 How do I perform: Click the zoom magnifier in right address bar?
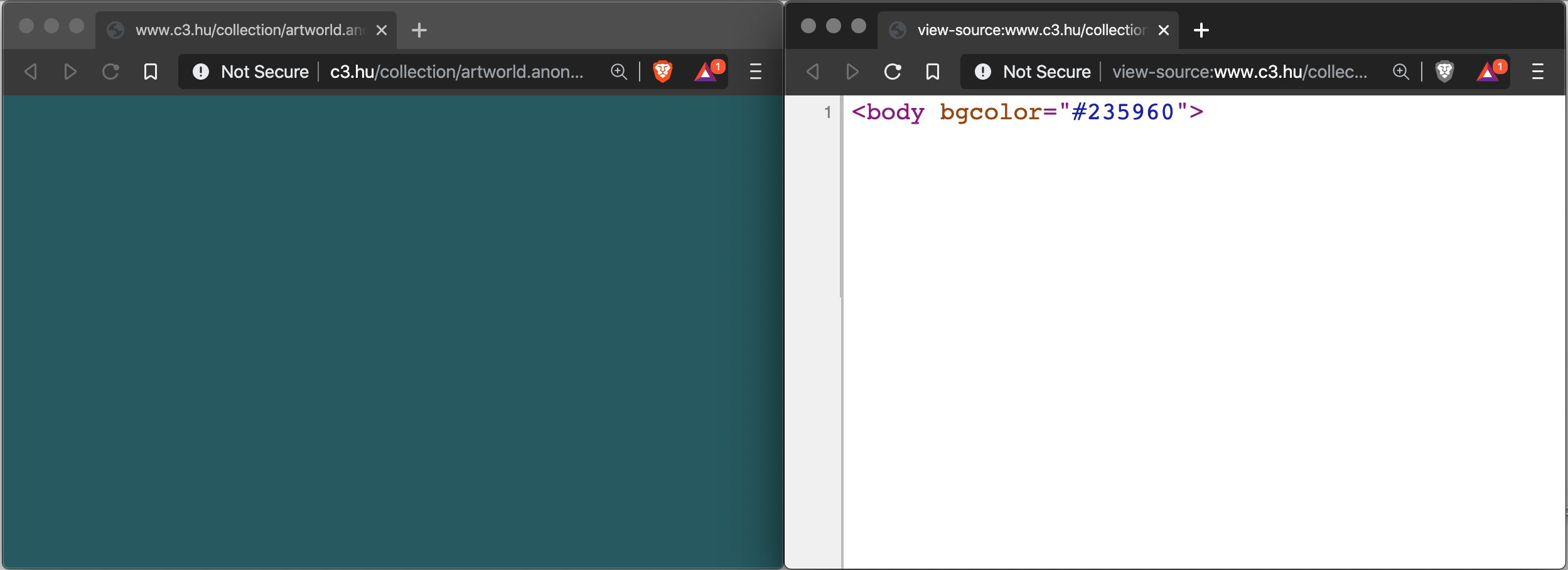tap(1401, 72)
